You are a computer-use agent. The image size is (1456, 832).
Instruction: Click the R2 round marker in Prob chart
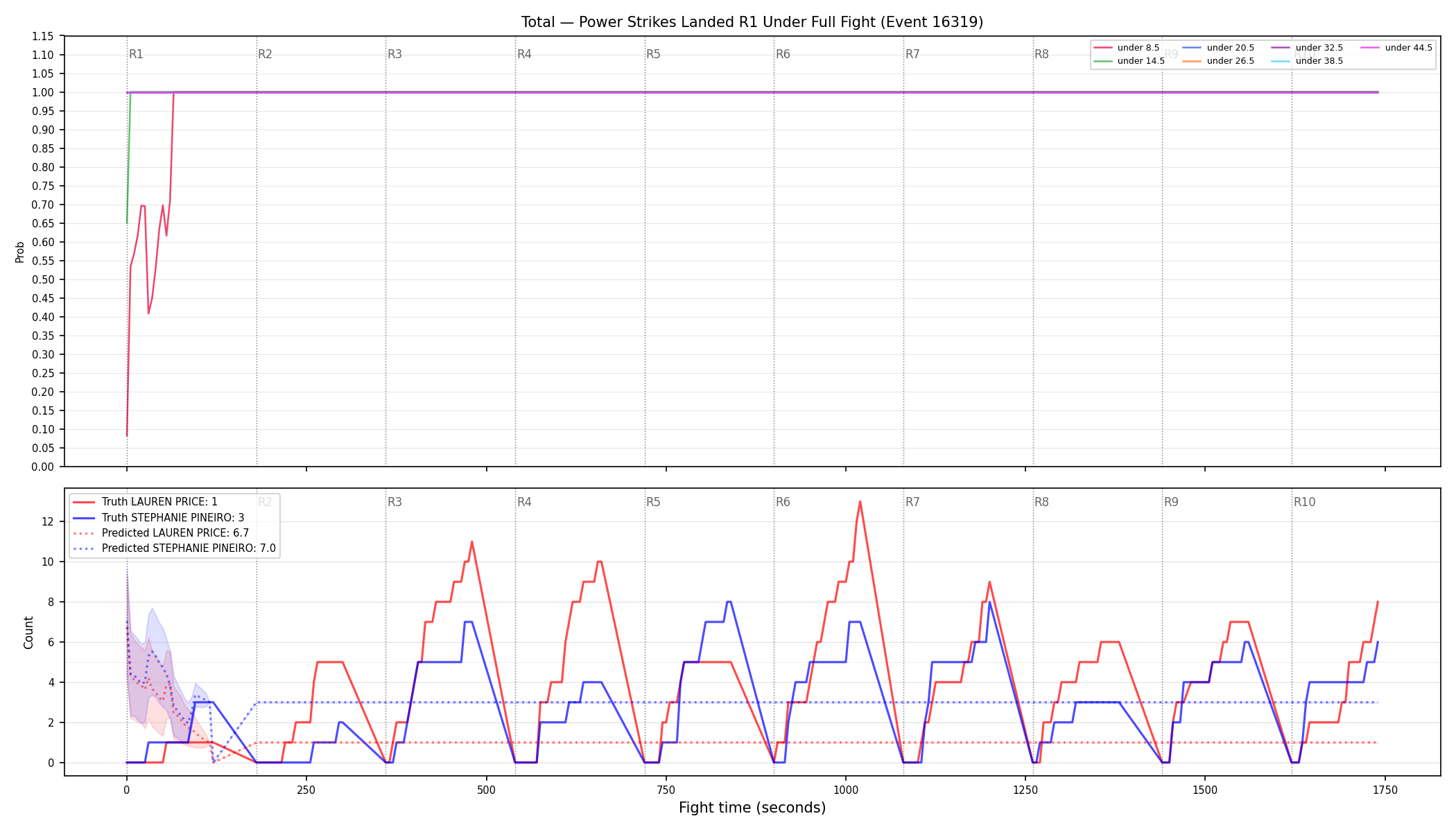point(265,54)
